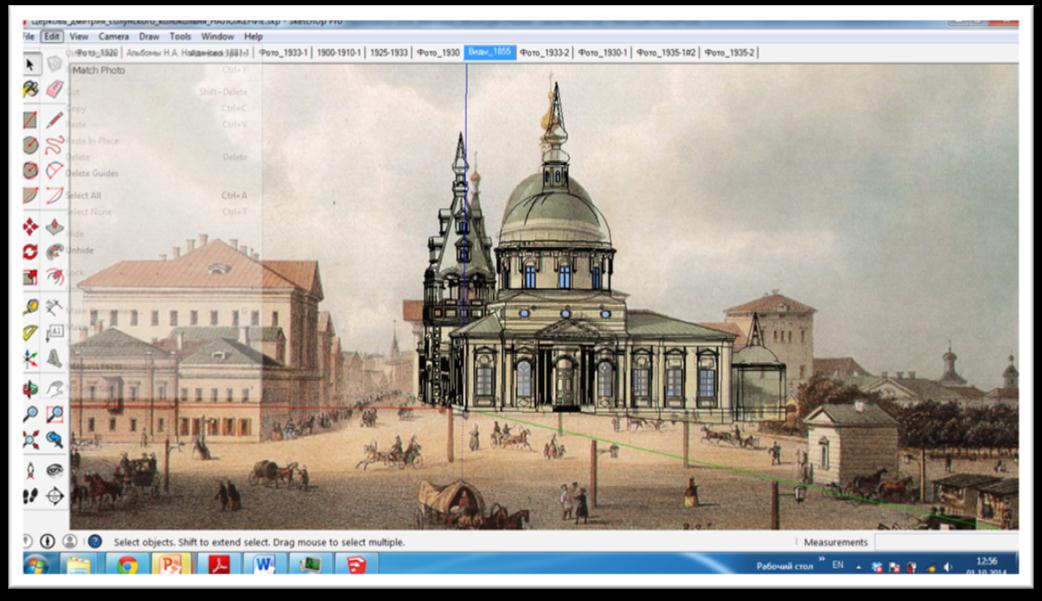Choose the Make Component tool
This screenshot has height=601, width=1042.
tap(55, 64)
